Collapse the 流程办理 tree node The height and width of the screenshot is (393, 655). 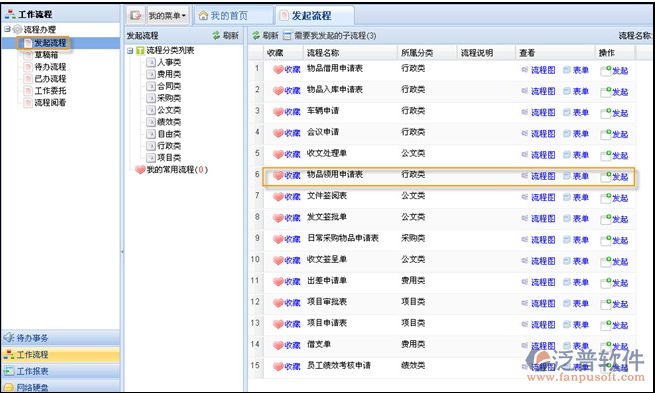7,29
